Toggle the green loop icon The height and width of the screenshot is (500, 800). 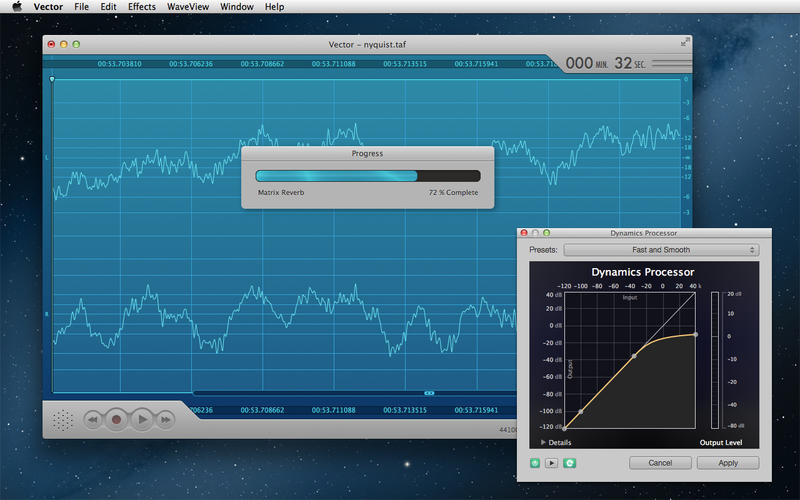pos(569,463)
